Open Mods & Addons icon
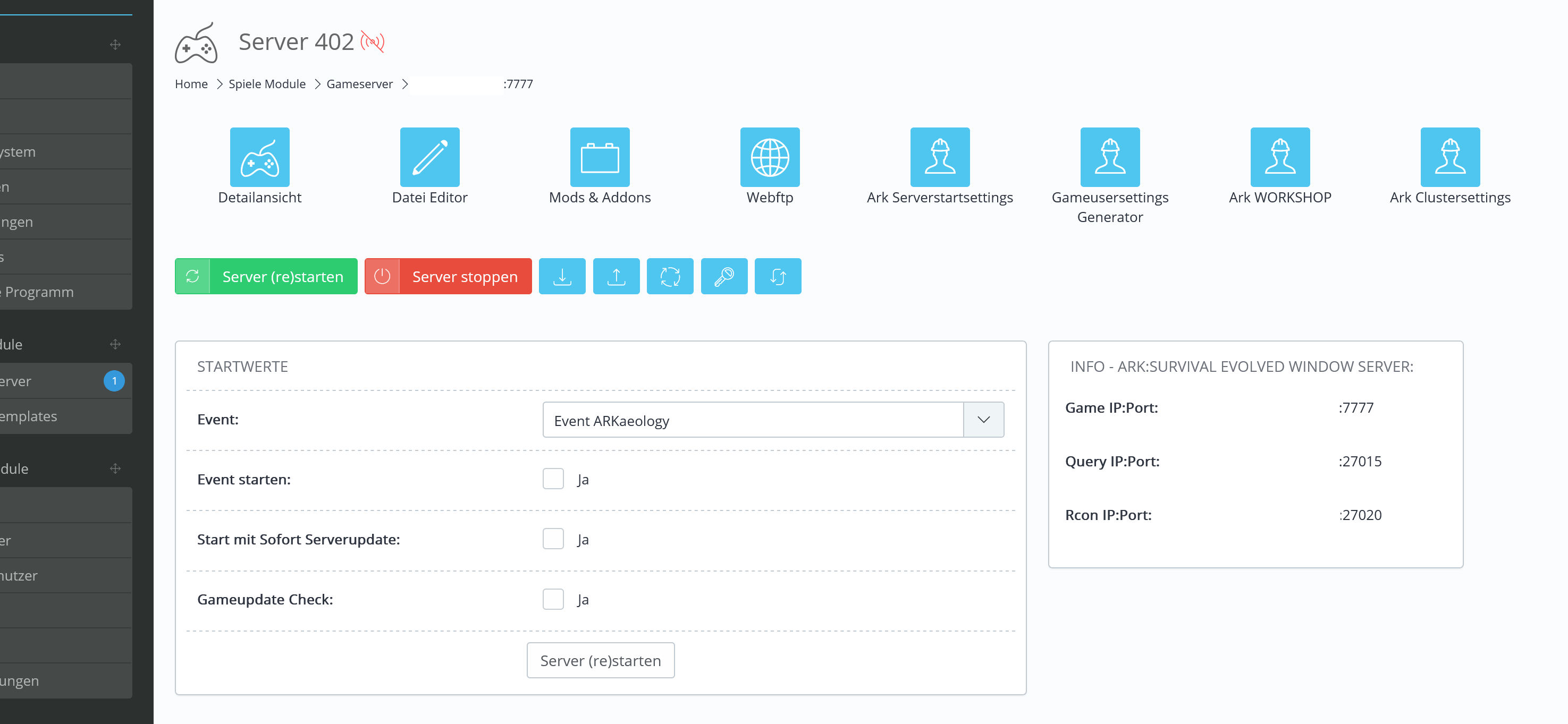This screenshot has height=724, width=1568. [x=599, y=157]
